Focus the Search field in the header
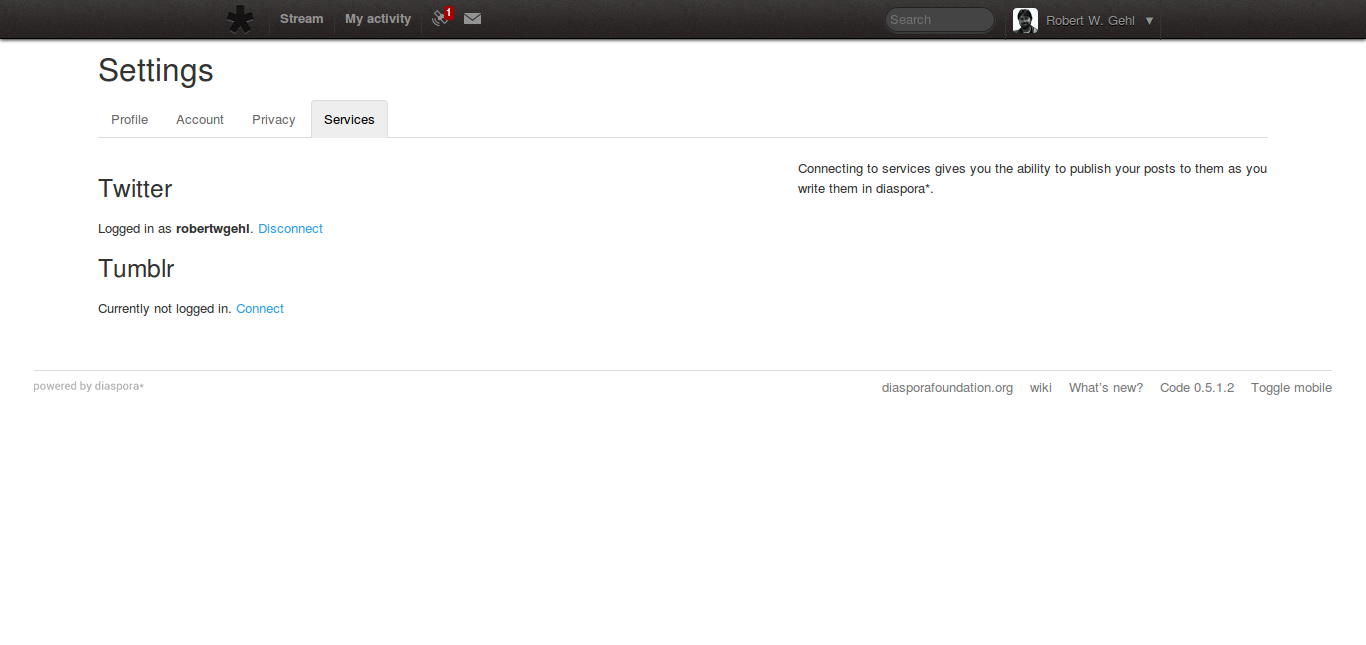The image size is (1366, 645). tap(940, 20)
